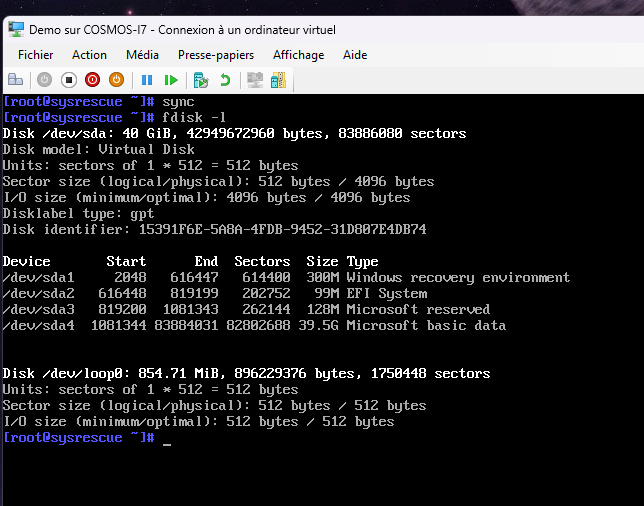Click the greyed enhanced session icon
This screenshot has height=506, width=644.
(255, 80)
